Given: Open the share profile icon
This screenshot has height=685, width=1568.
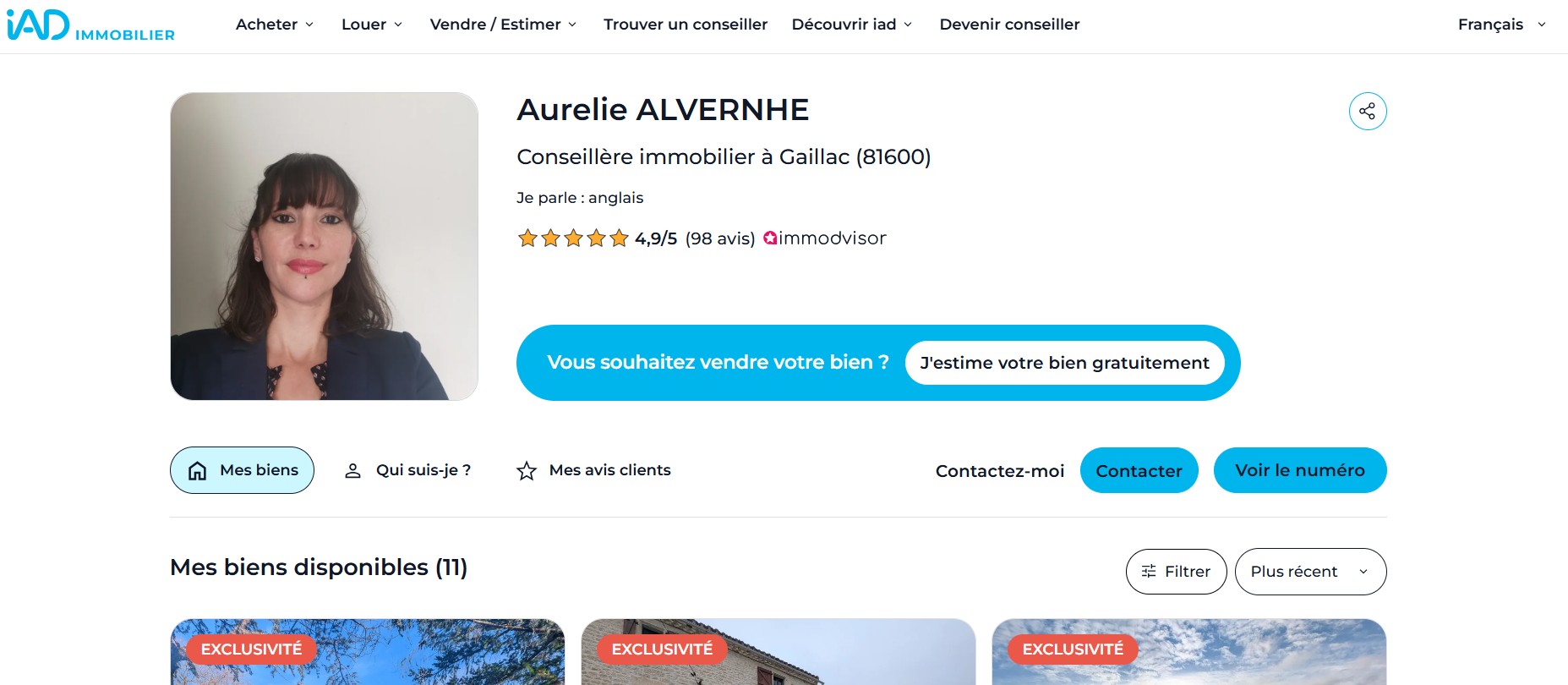Looking at the screenshot, I should (x=1367, y=110).
